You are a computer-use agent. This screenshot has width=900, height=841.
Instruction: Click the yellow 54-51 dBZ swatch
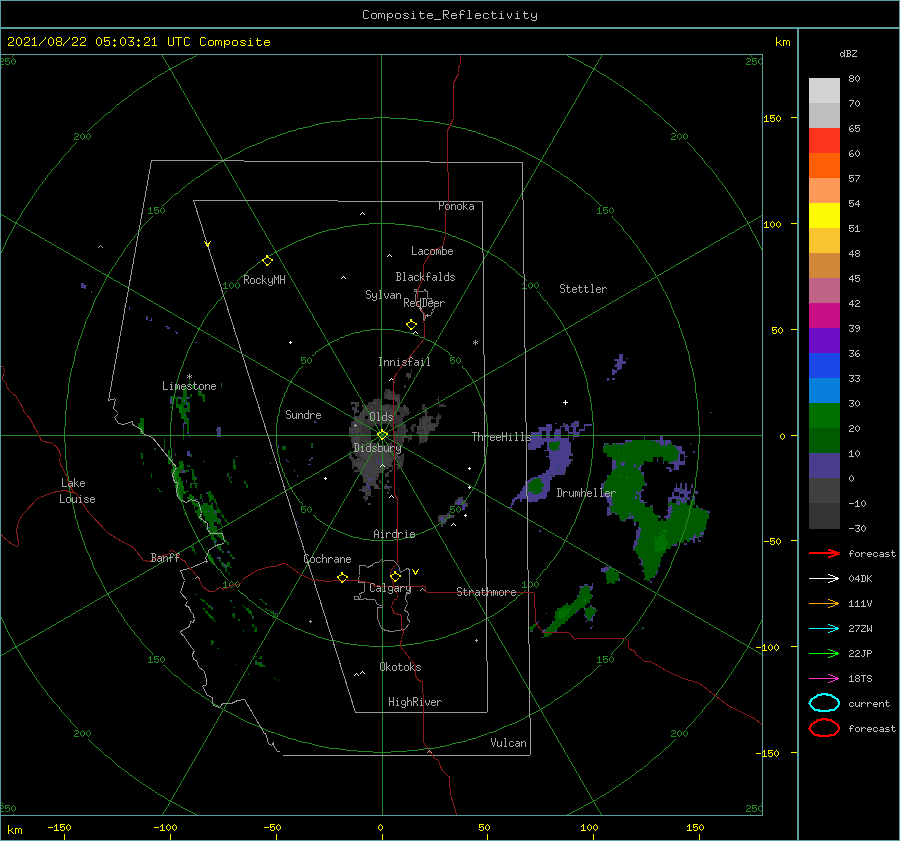tap(824, 215)
